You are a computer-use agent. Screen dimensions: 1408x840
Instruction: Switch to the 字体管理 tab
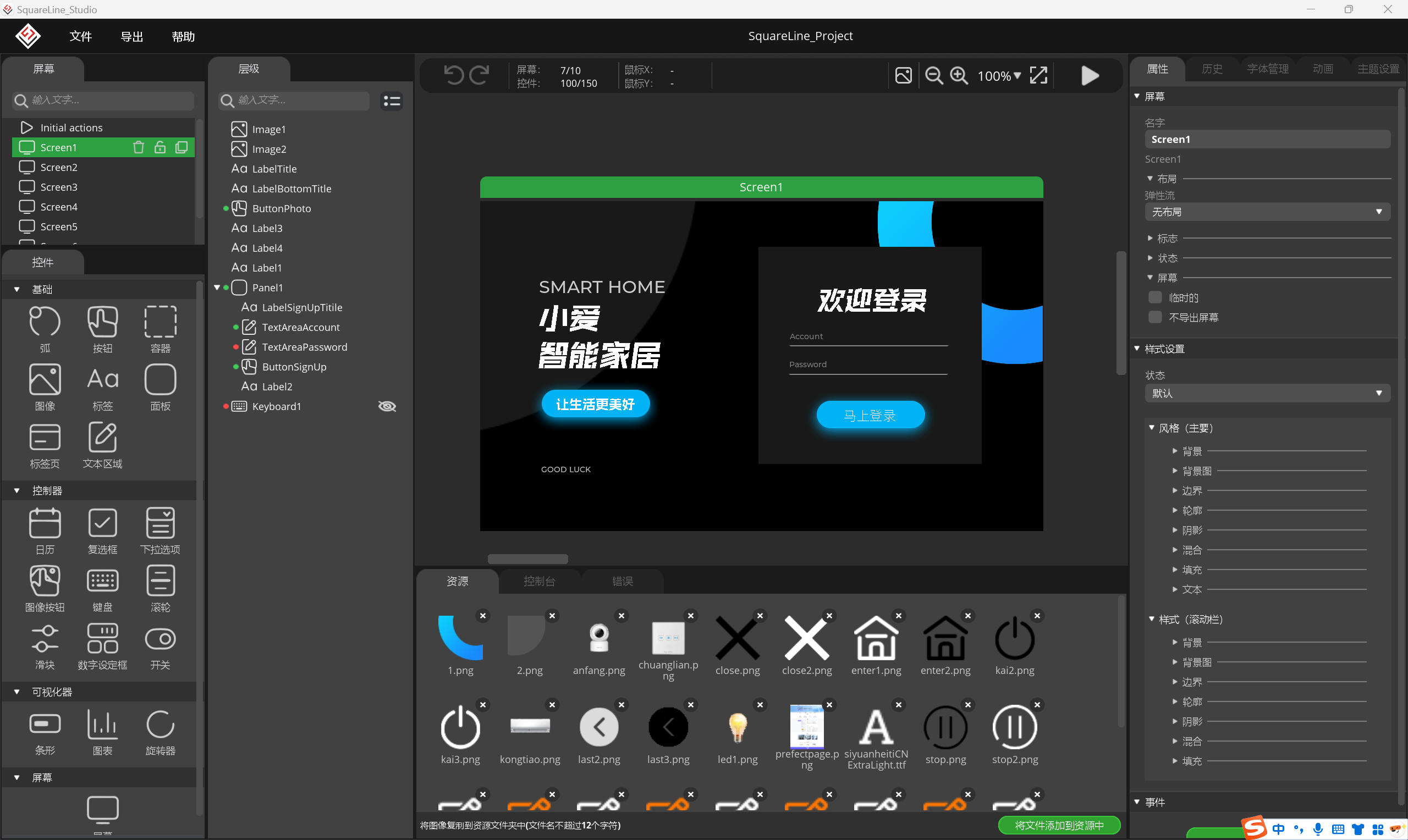point(1267,69)
